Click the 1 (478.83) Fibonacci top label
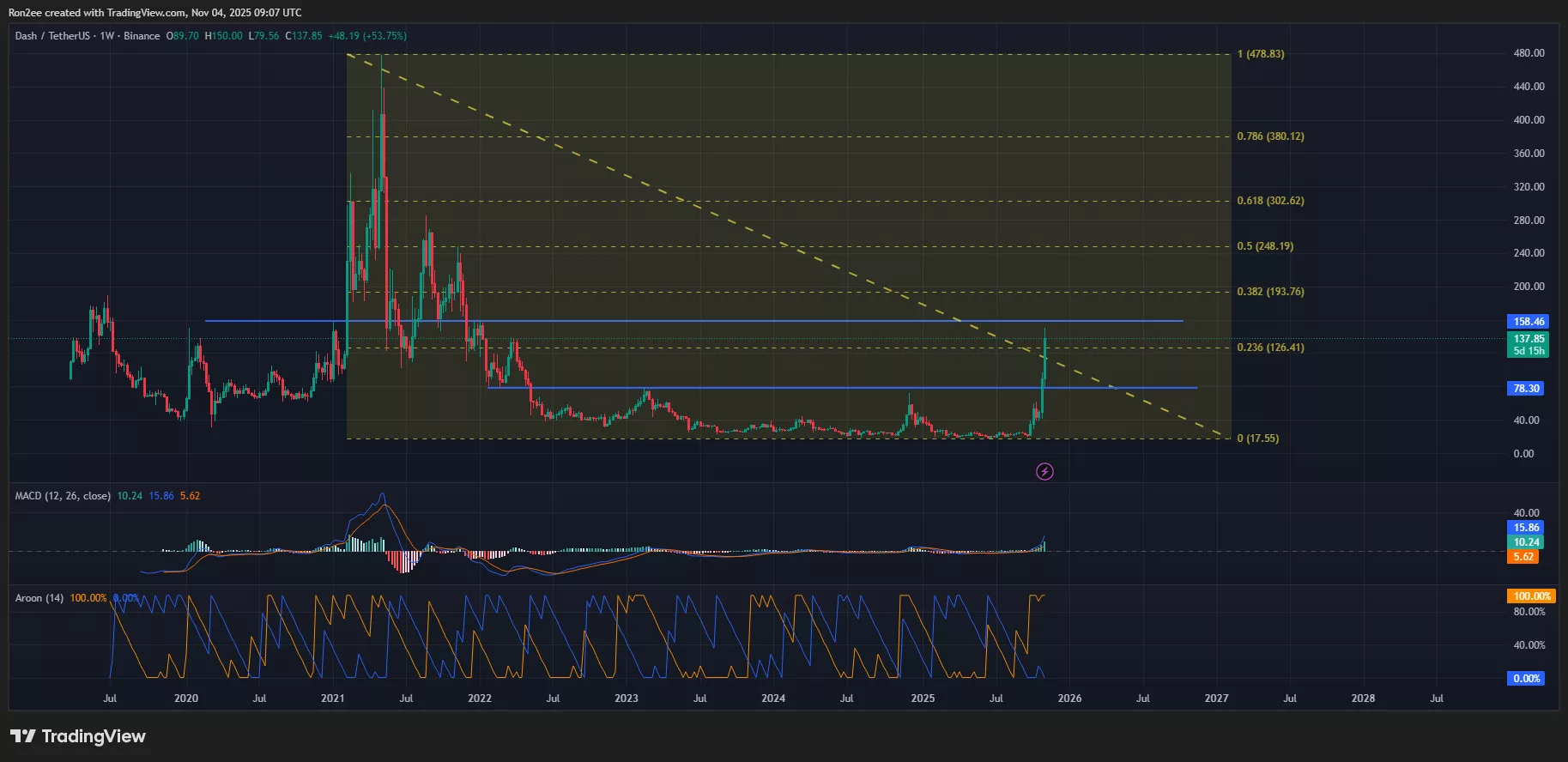Screen dimensions: 1568x762 point(1261,54)
